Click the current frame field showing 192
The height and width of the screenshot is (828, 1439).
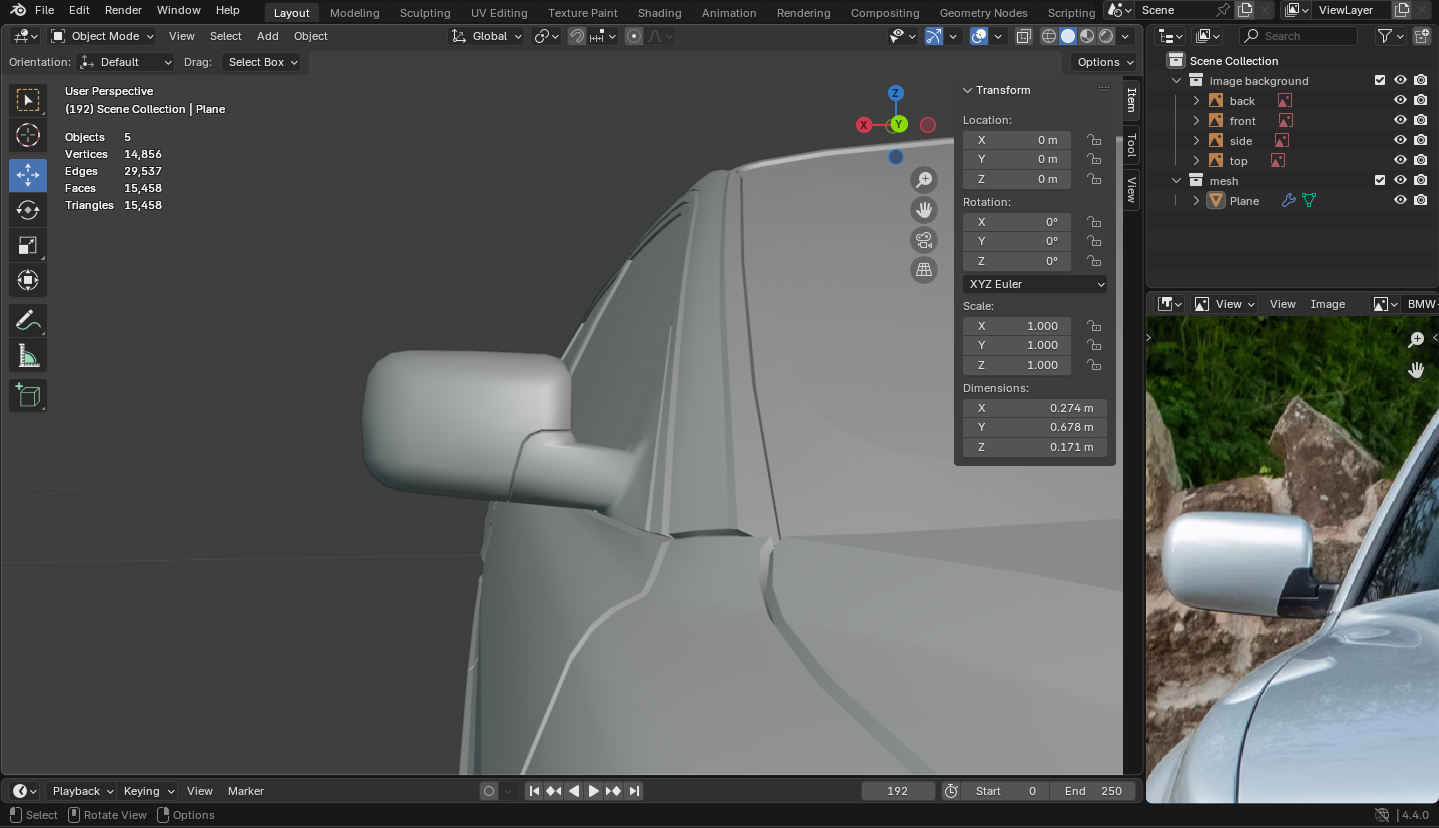click(898, 791)
